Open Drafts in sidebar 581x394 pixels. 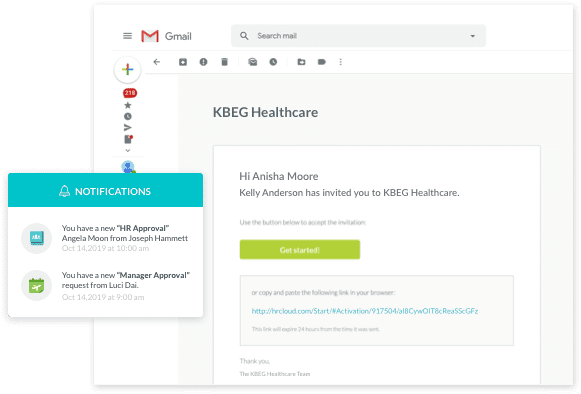tap(128, 139)
